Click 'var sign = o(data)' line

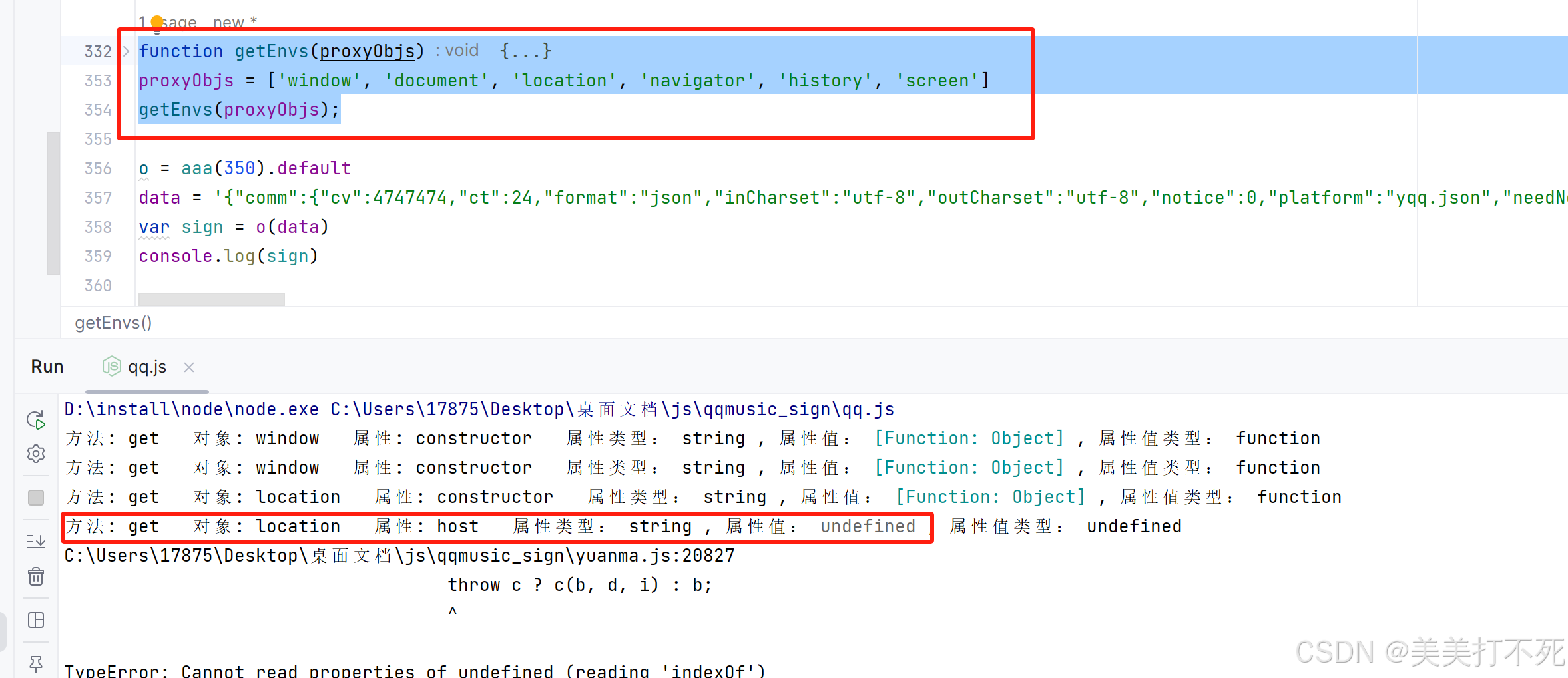pos(234,227)
